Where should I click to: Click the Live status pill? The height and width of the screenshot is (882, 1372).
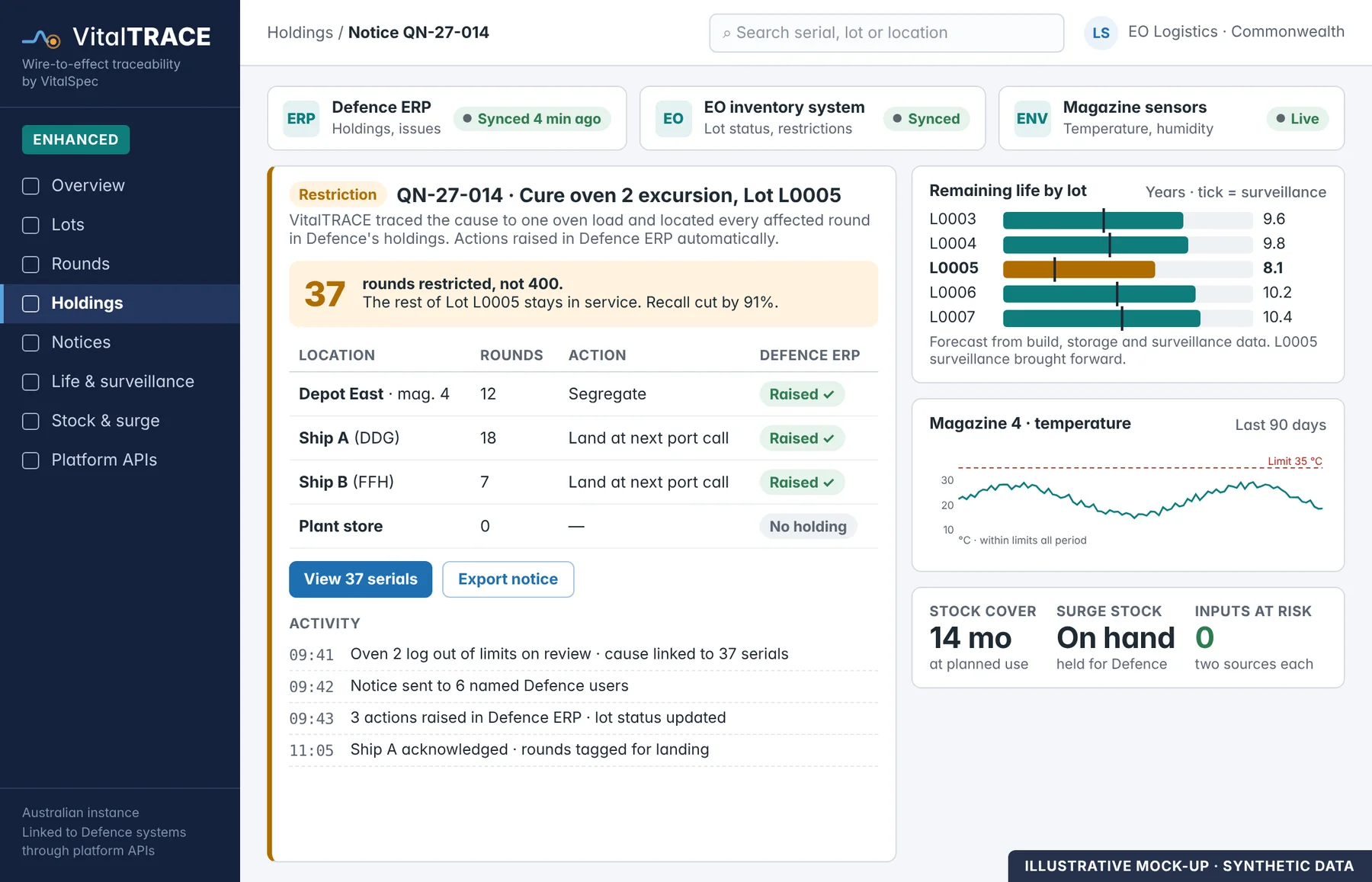(1297, 119)
